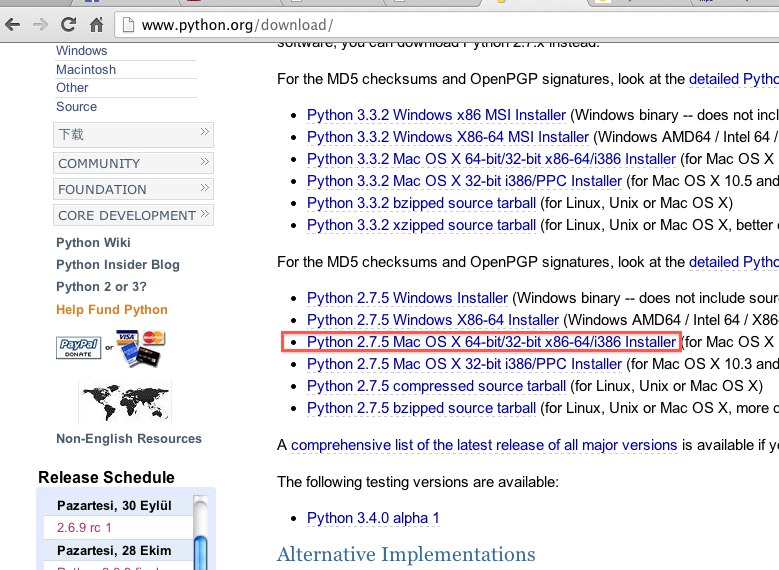
Task: Open the Source sidebar link
Action: click(x=77, y=106)
